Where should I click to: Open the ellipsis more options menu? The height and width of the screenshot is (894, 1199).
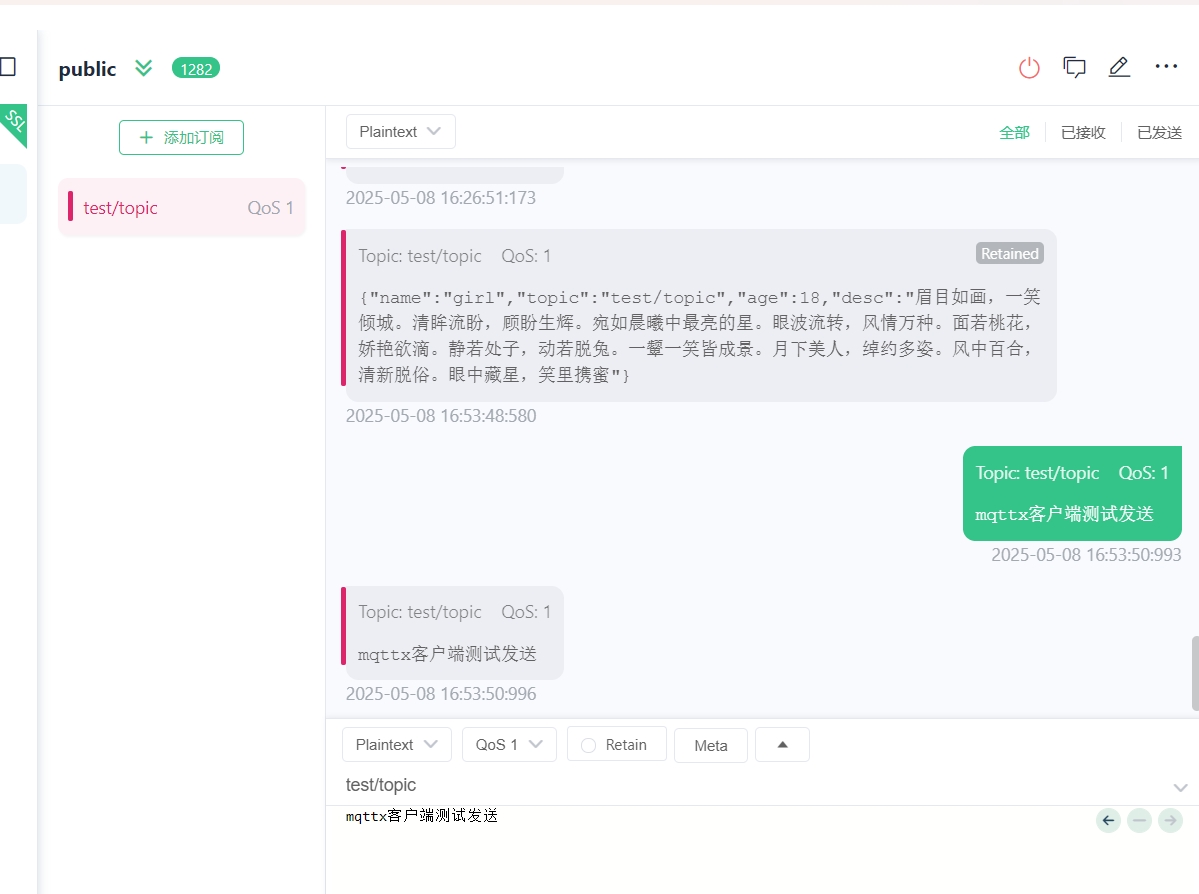click(x=1166, y=67)
